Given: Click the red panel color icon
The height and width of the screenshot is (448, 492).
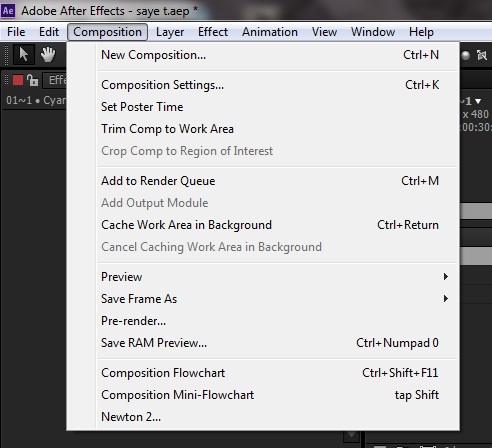Looking at the screenshot, I should click(18, 80).
